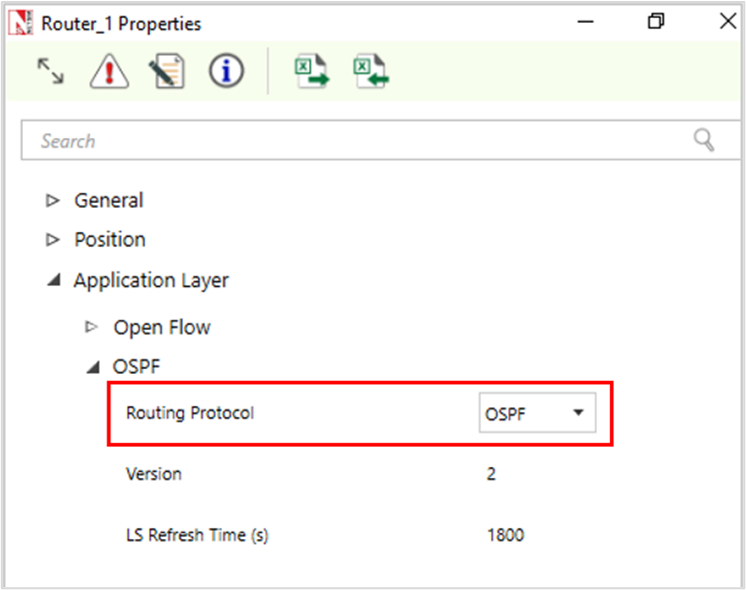746x590 pixels.
Task: Click the blue information icon
Action: [x=226, y=71]
